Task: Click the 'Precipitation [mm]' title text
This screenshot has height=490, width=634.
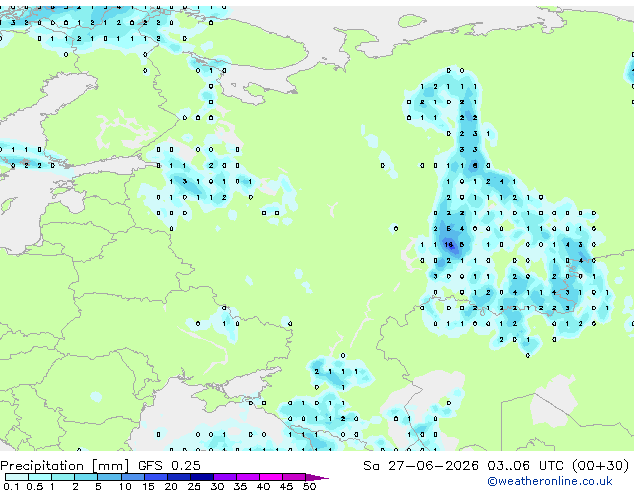Action: pos(64,466)
